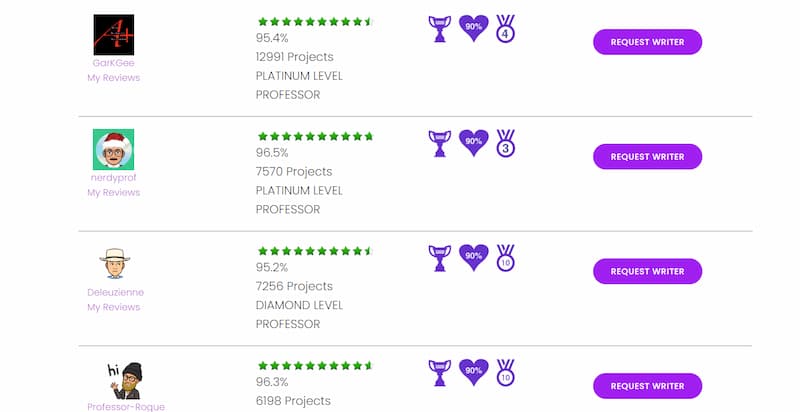
Task: Click the 90% heart badge for Professor-Roque
Action: [473, 372]
